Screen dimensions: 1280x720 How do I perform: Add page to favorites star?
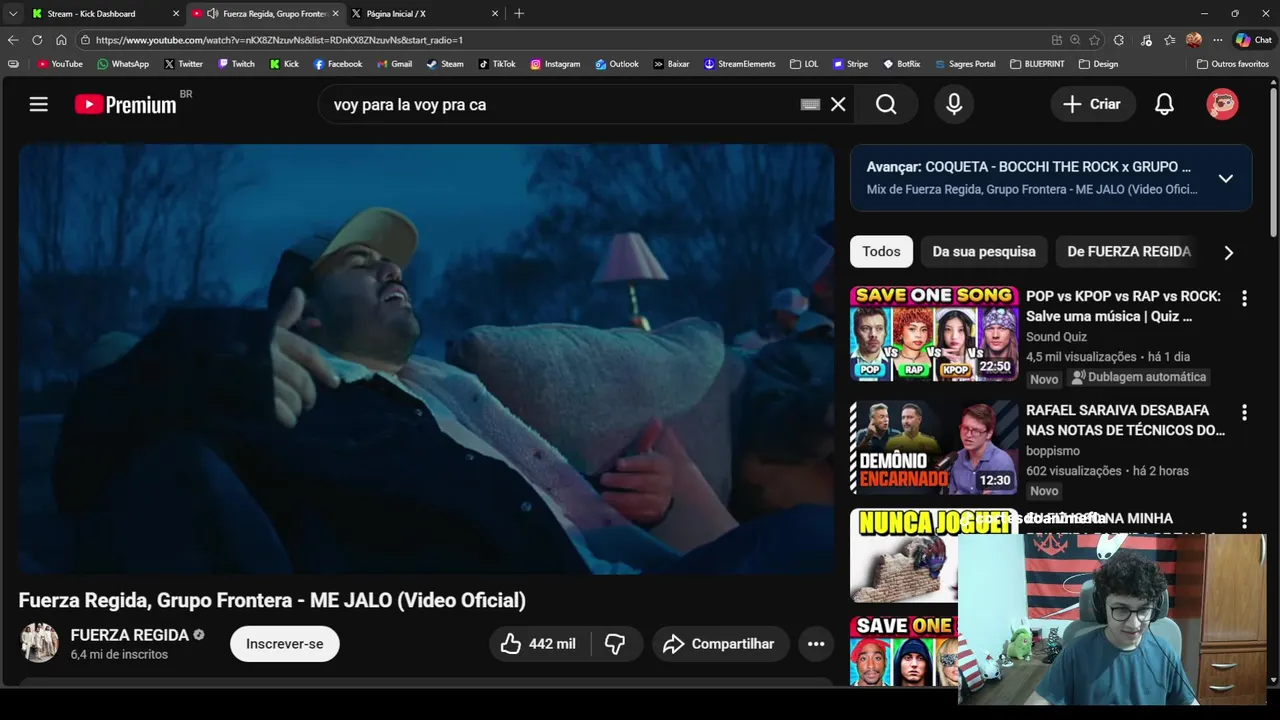[1094, 40]
